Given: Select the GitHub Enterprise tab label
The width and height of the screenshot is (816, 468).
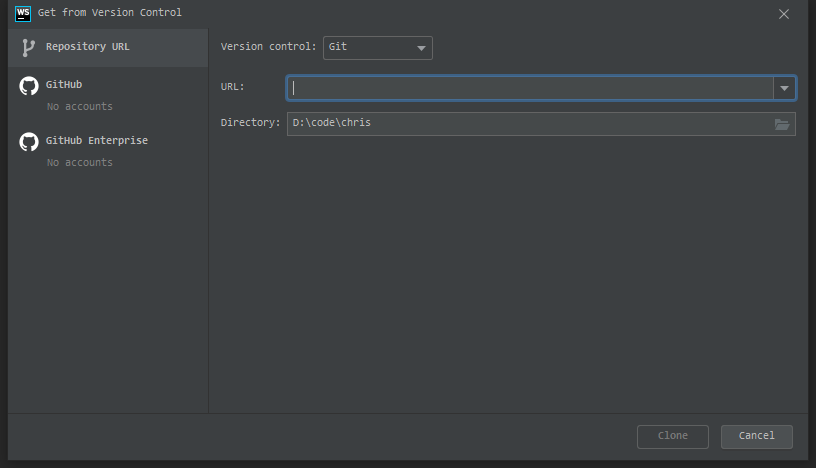Looking at the screenshot, I should pyautogui.click(x=97, y=141).
